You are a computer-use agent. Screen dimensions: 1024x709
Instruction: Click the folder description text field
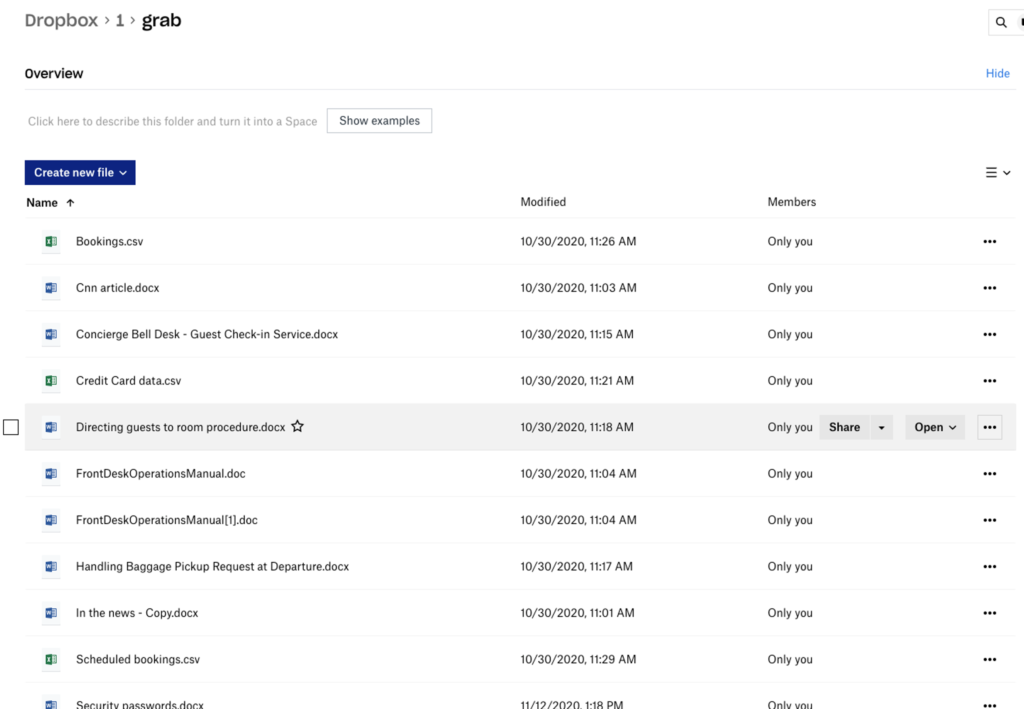[172, 122]
